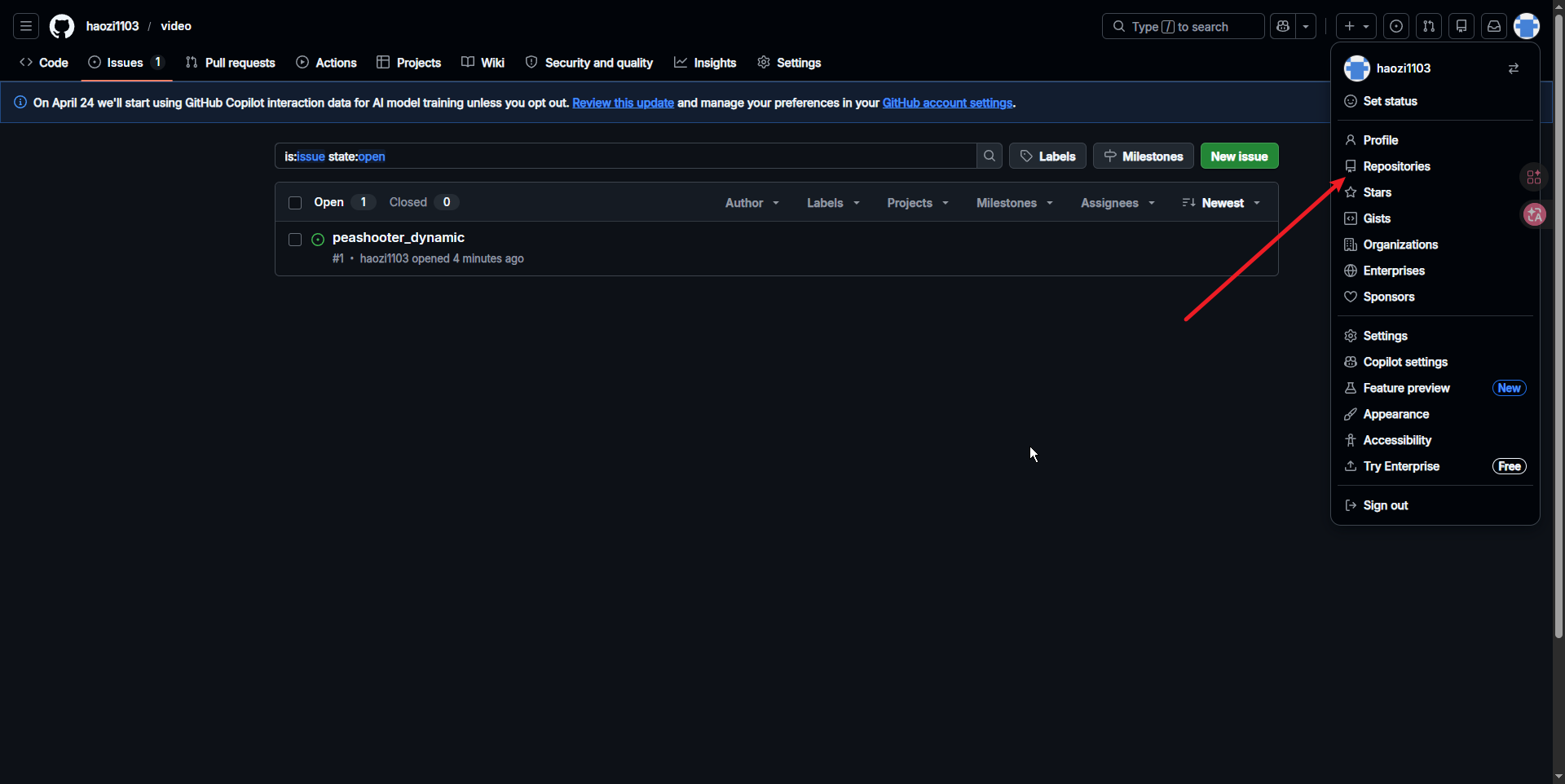
Task: Switch to the Code tab
Action: pyautogui.click(x=44, y=63)
